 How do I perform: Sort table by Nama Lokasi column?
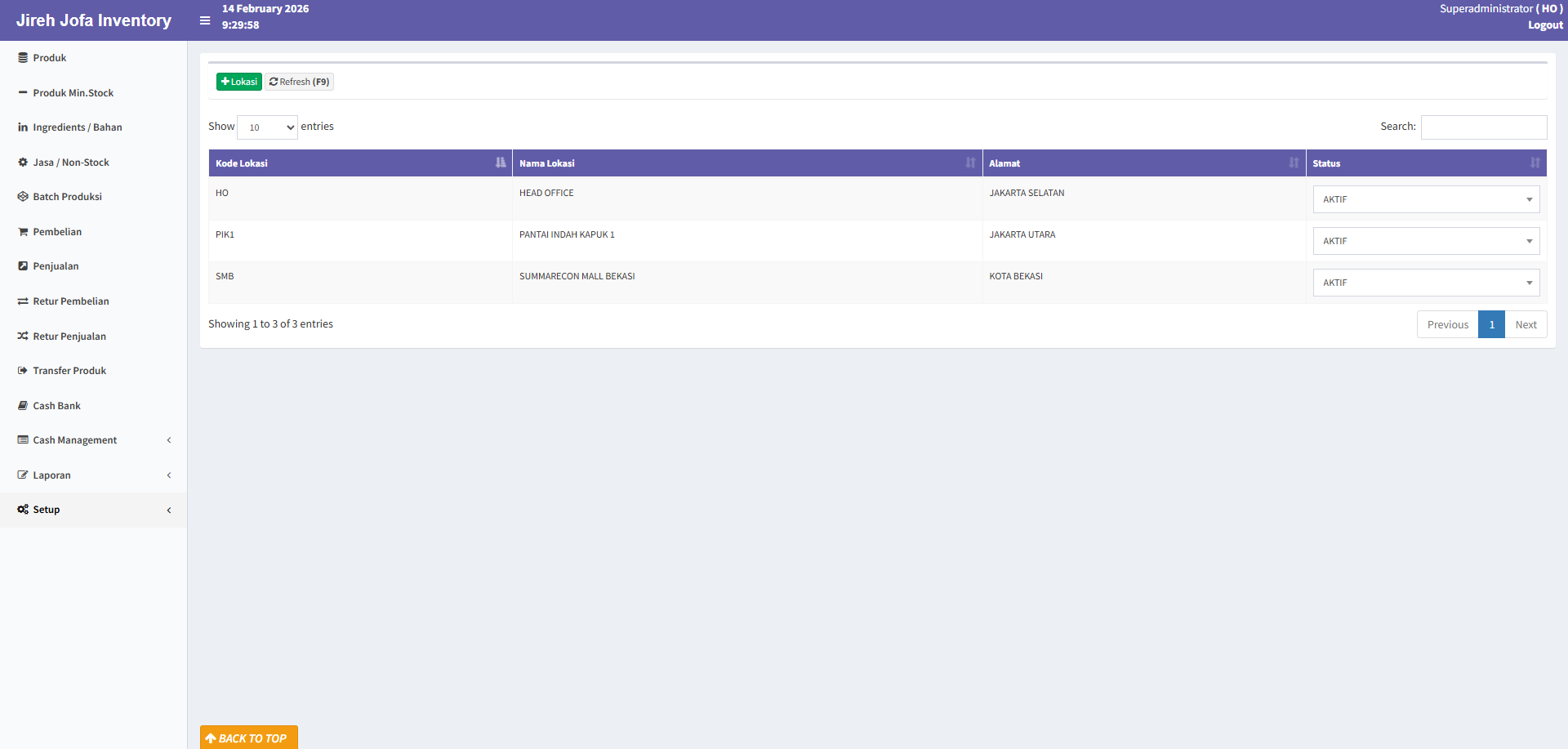point(746,163)
